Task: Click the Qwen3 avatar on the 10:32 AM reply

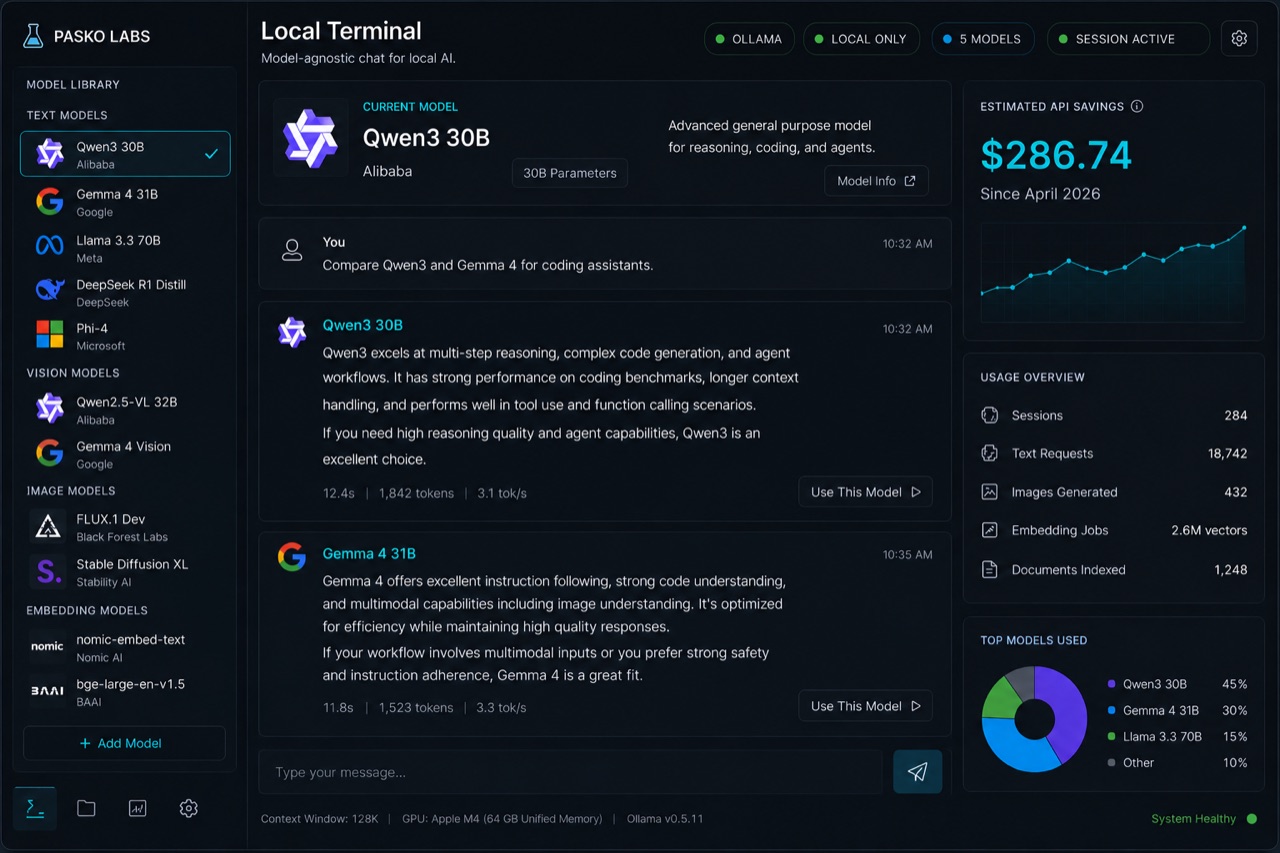Action: click(x=292, y=332)
